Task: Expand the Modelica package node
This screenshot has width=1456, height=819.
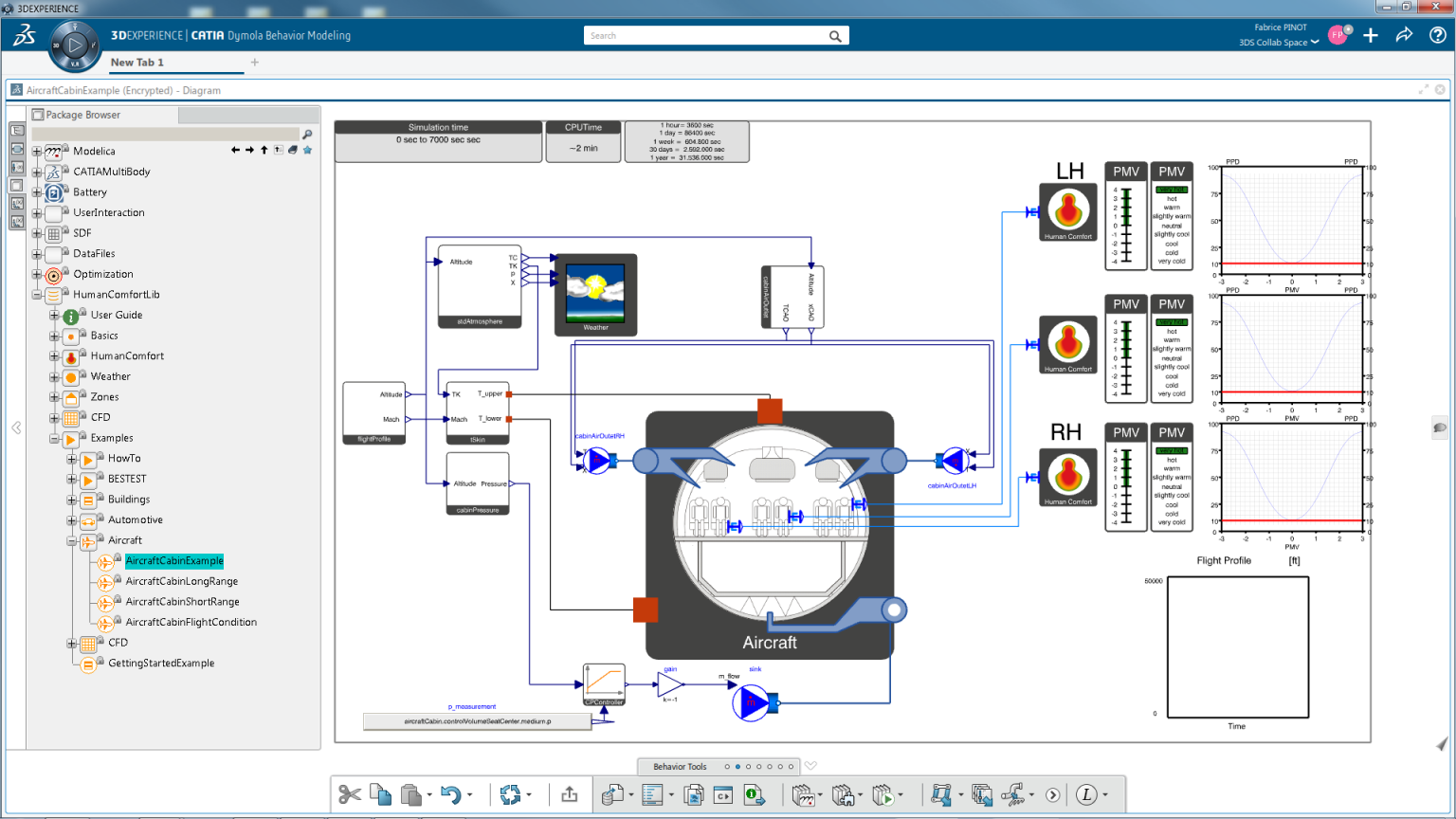Action: coord(37,152)
